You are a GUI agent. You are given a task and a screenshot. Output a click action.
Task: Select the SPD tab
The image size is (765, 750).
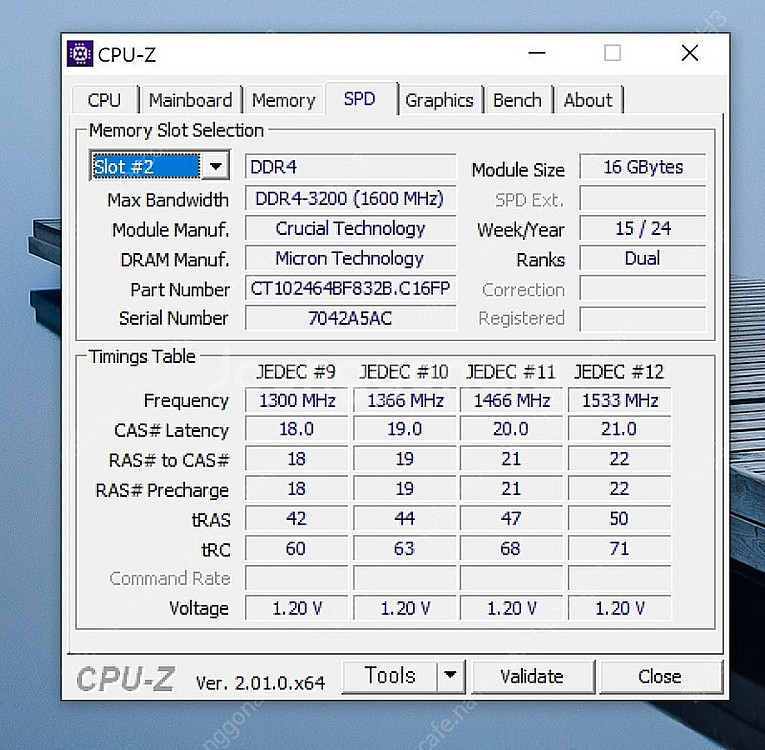coord(359,99)
